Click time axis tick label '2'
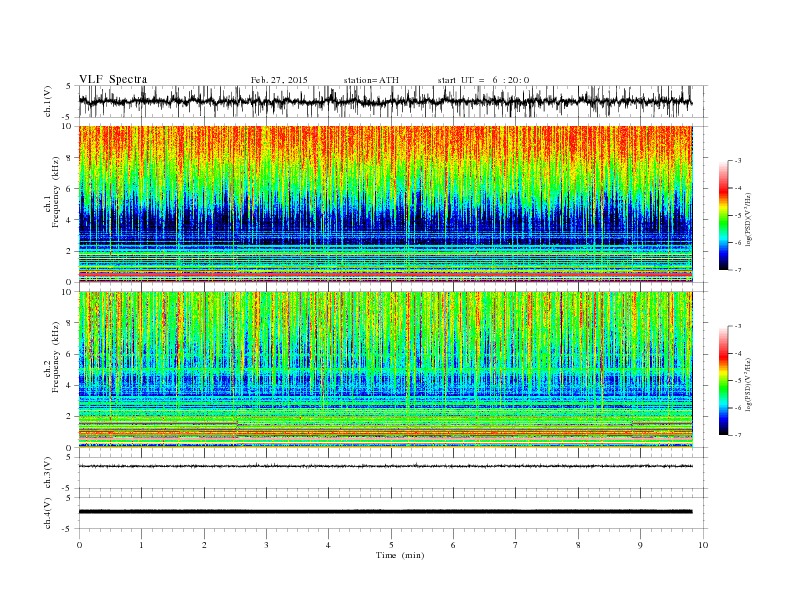The height and width of the screenshot is (612, 792). pyautogui.click(x=204, y=545)
